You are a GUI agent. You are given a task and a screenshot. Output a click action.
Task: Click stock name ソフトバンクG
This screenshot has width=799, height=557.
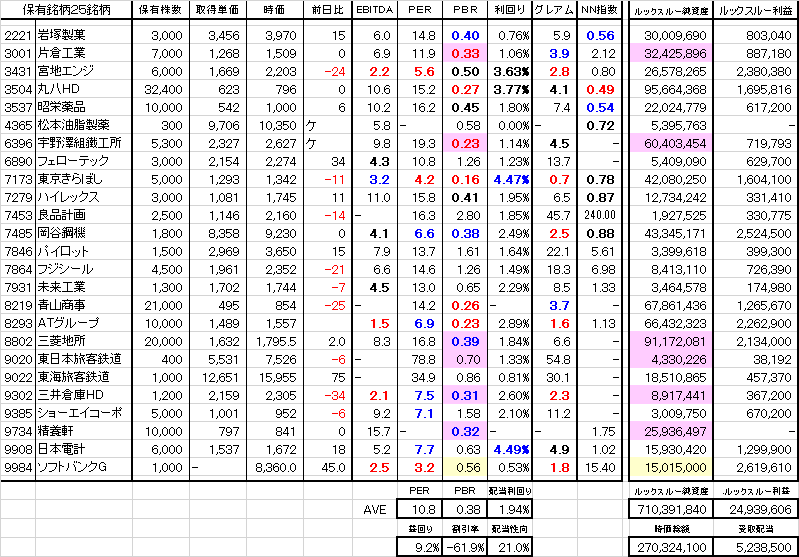click(72, 467)
